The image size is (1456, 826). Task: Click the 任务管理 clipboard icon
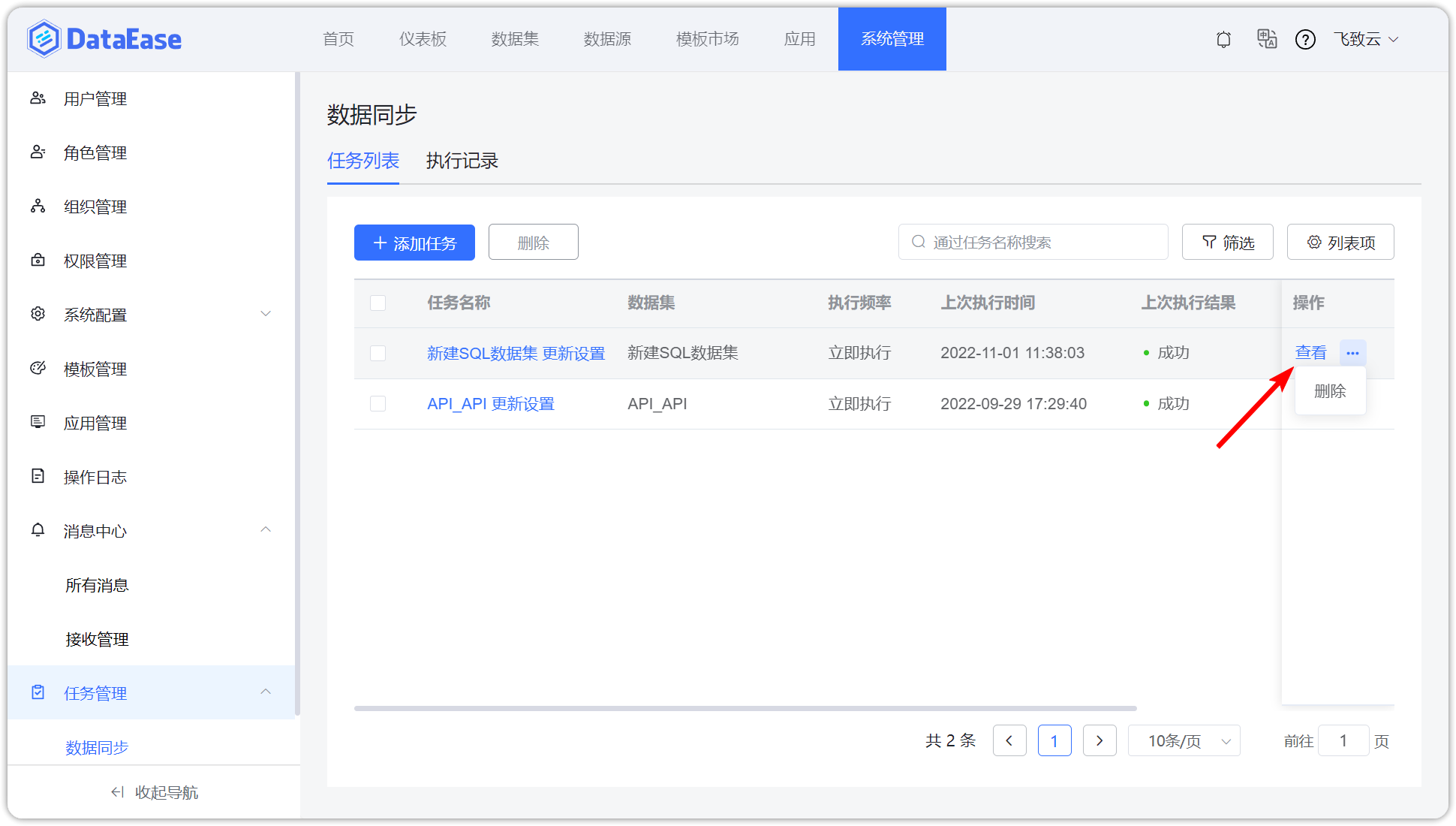click(38, 692)
